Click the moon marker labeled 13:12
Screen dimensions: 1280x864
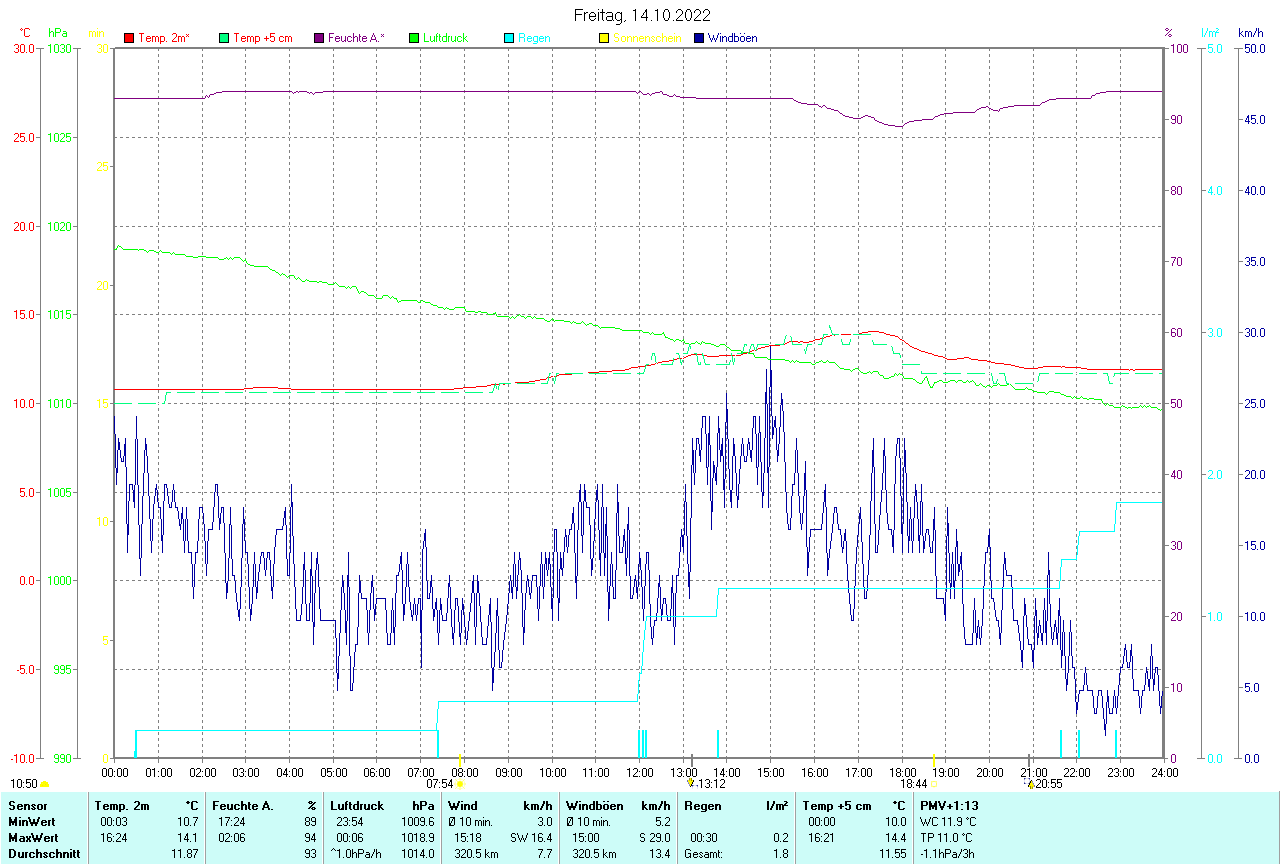point(690,784)
